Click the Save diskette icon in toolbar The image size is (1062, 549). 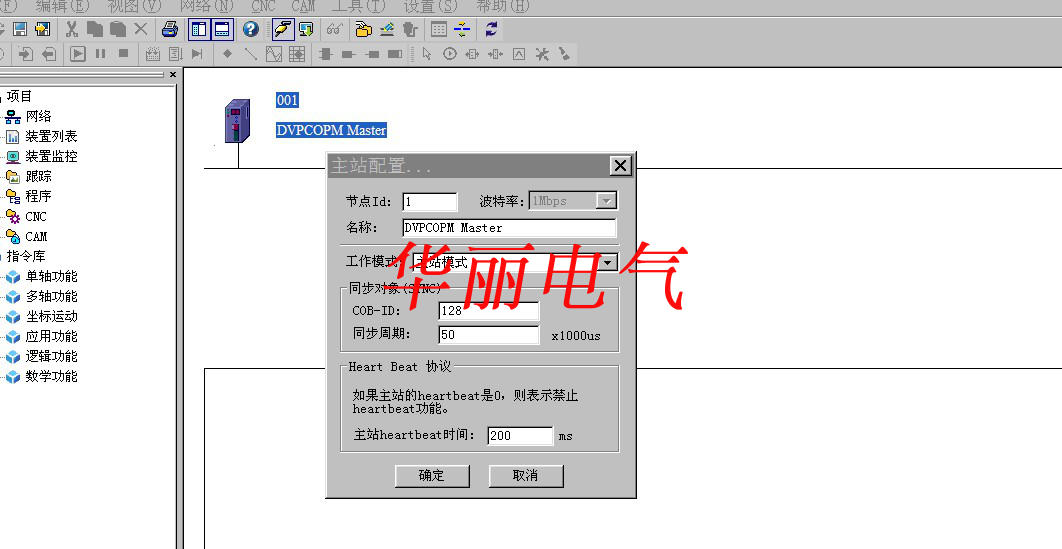20,29
